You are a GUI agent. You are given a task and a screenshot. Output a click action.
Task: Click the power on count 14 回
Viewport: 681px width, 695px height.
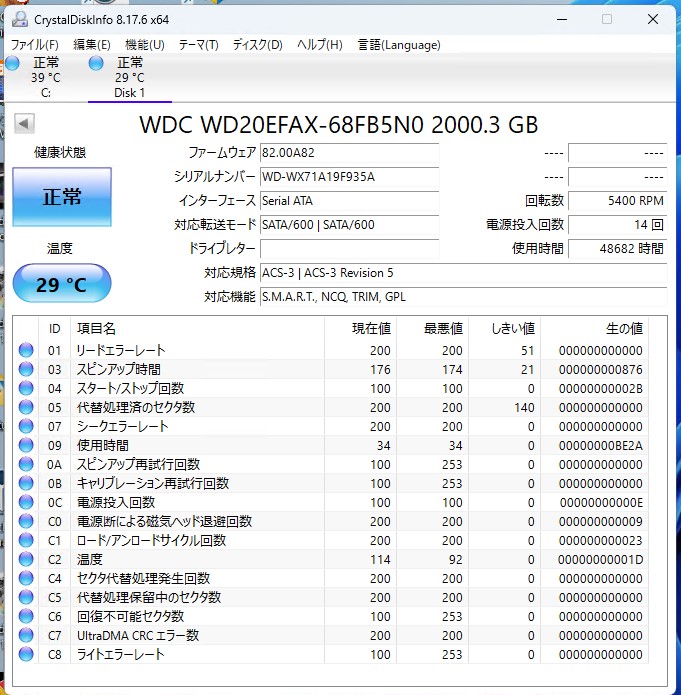[x=617, y=225]
